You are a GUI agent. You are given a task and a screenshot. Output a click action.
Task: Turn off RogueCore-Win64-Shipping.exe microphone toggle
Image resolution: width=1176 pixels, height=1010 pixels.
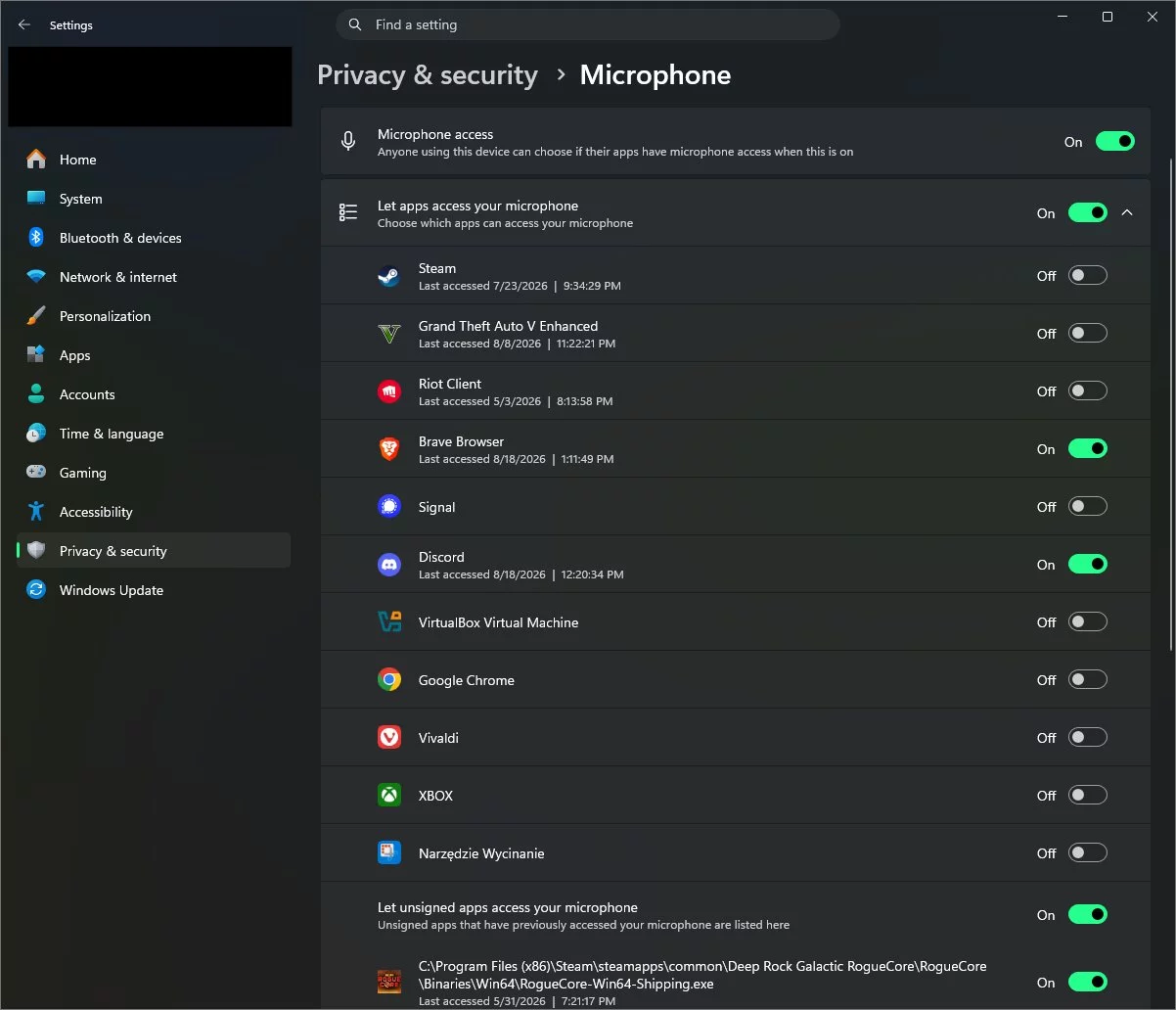[x=1087, y=983]
